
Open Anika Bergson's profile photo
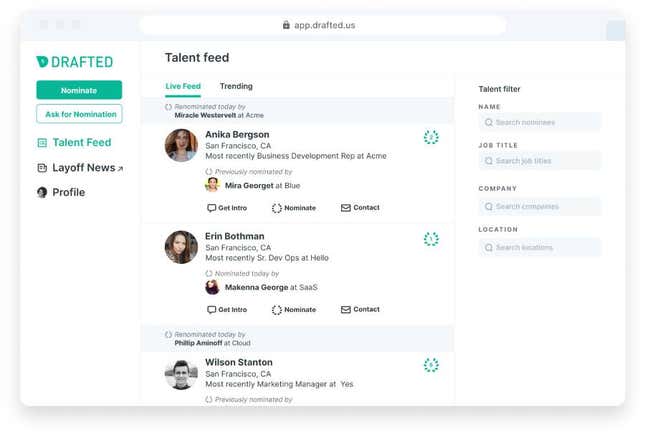coord(181,145)
